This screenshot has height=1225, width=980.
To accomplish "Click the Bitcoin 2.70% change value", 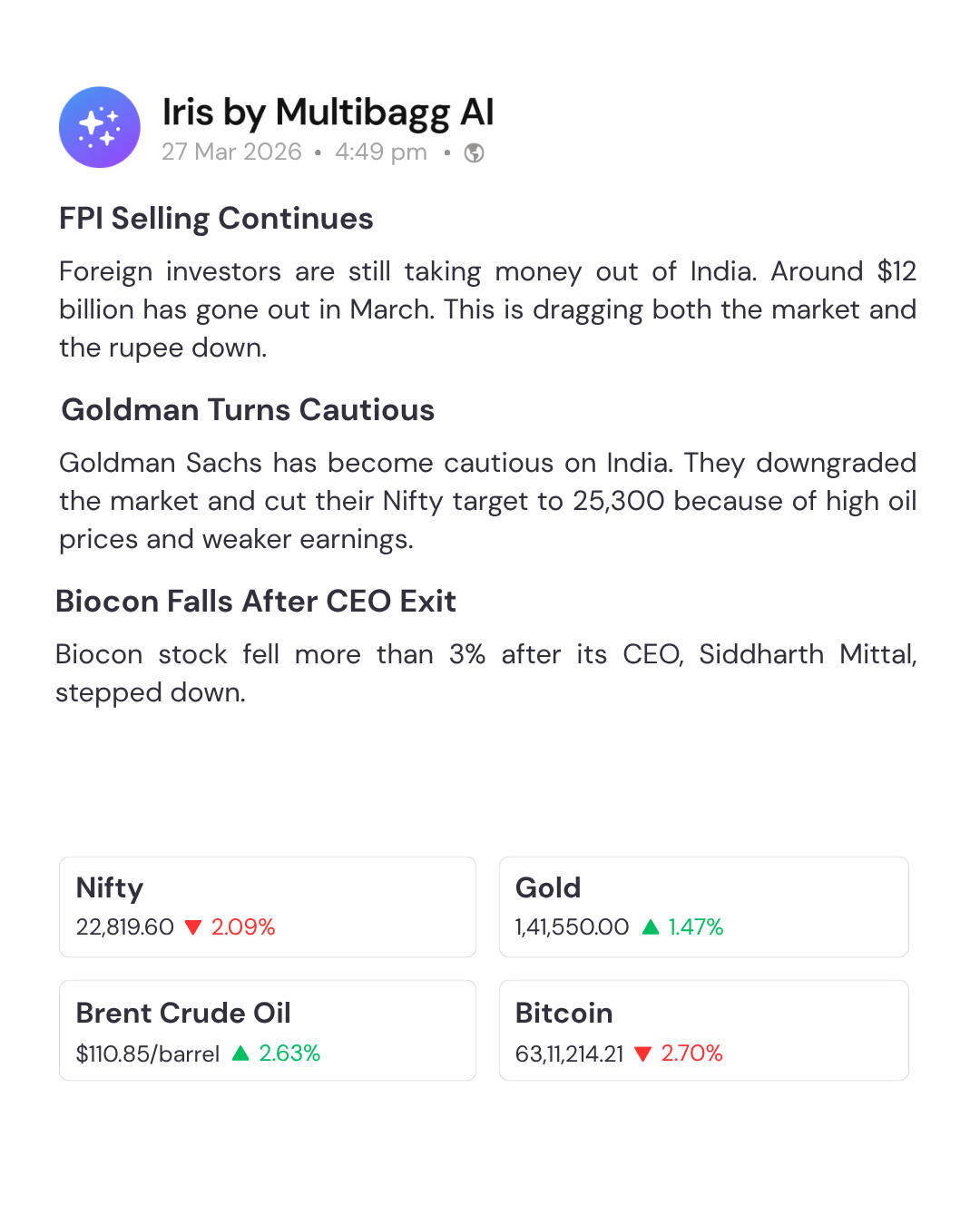I will (x=691, y=1053).
